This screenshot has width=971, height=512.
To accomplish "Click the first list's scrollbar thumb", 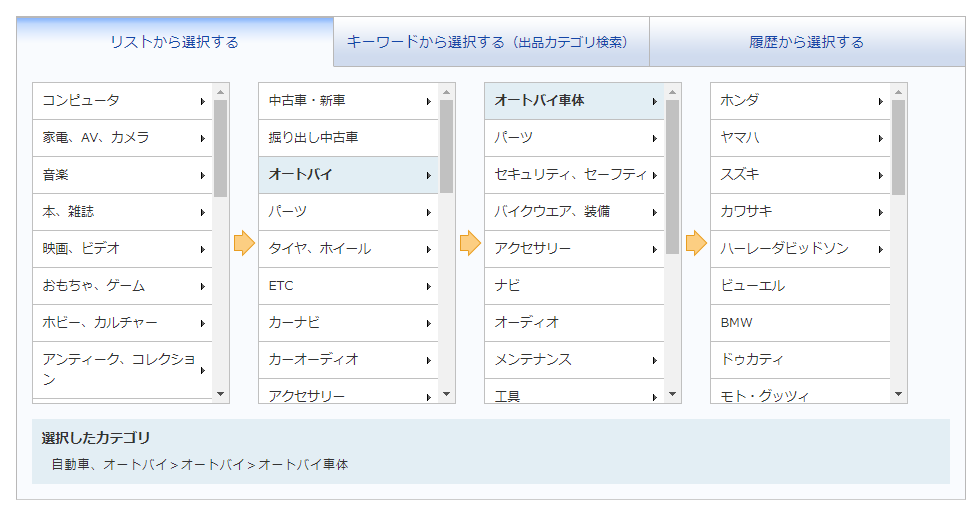I will click(220, 149).
